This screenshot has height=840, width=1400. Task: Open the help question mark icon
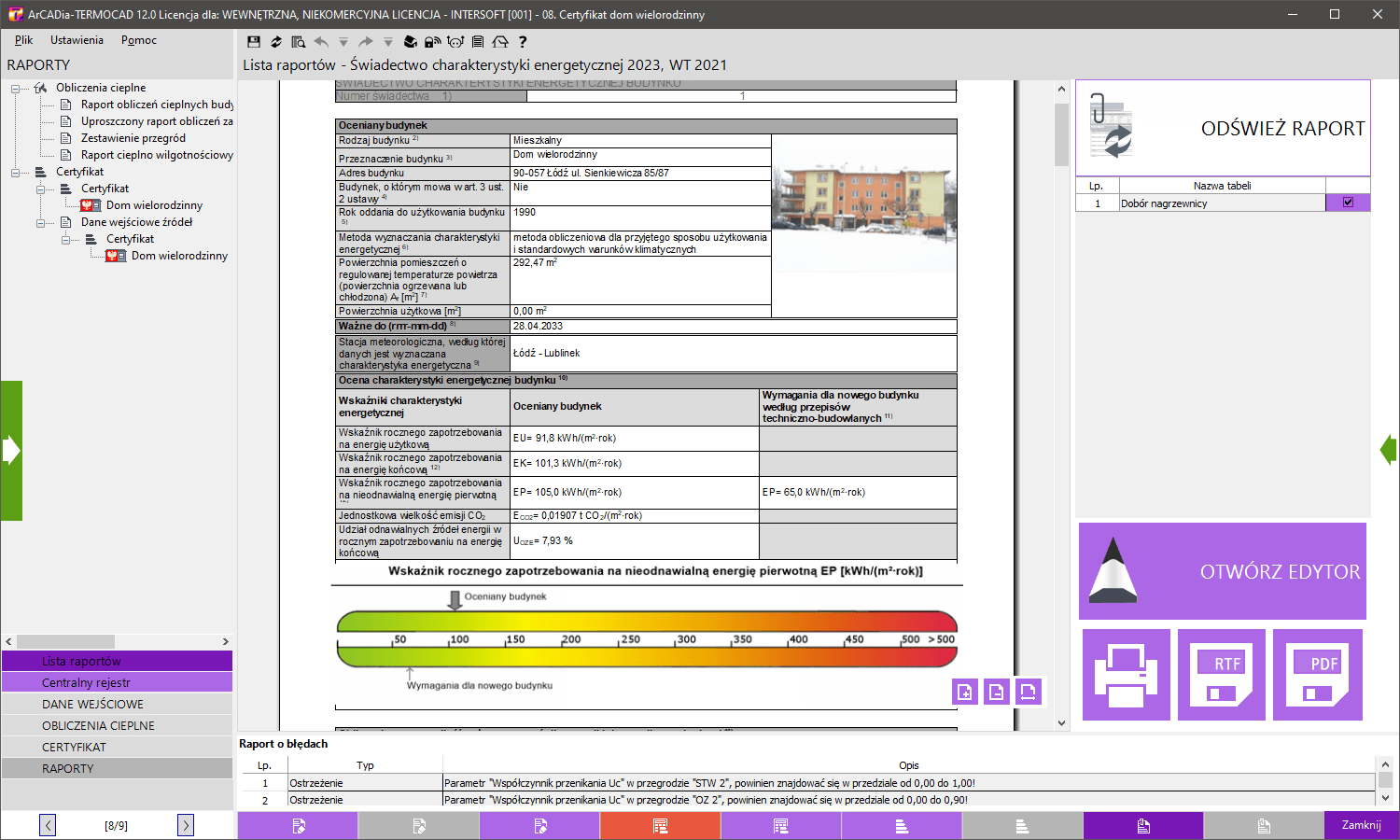coord(523,42)
